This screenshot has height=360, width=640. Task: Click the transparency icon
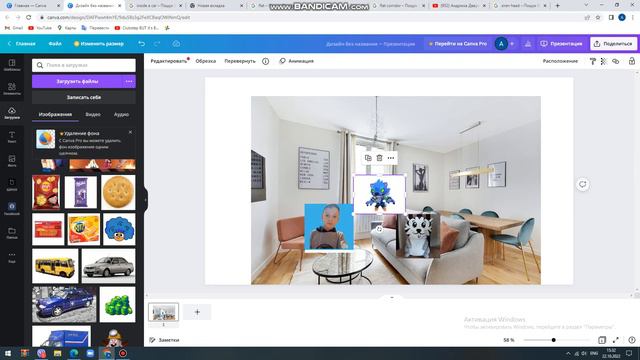(x=604, y=61)
